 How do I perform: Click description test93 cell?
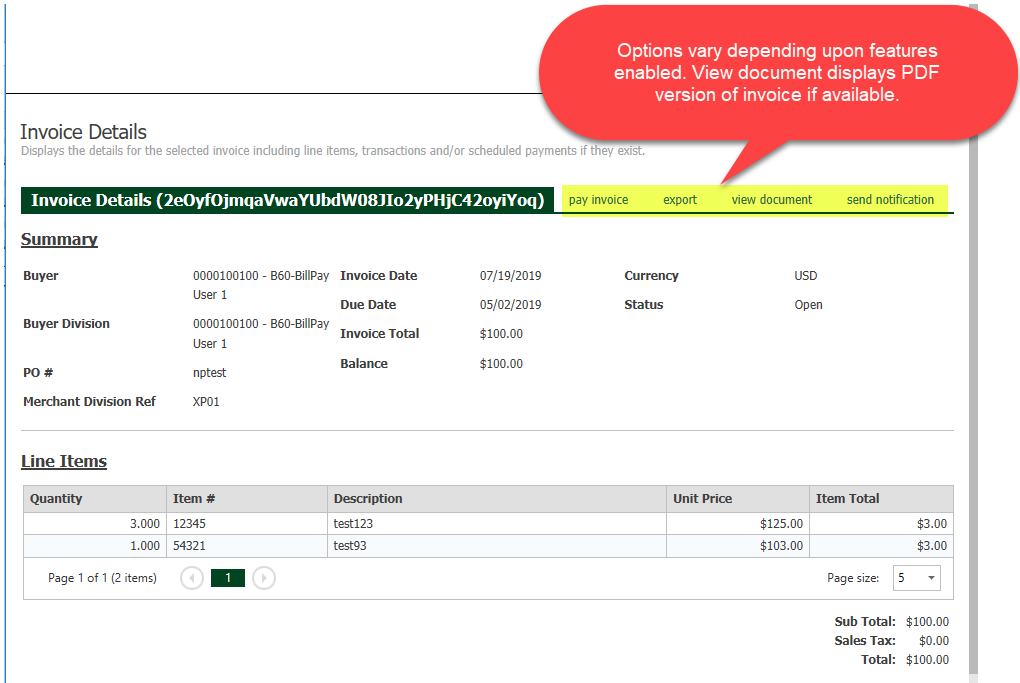click(x=497, y=546)
